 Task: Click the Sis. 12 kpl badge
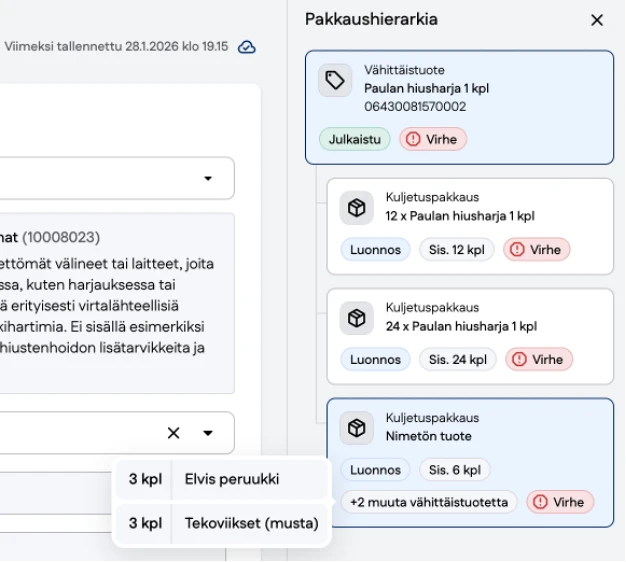coord(457,249)
